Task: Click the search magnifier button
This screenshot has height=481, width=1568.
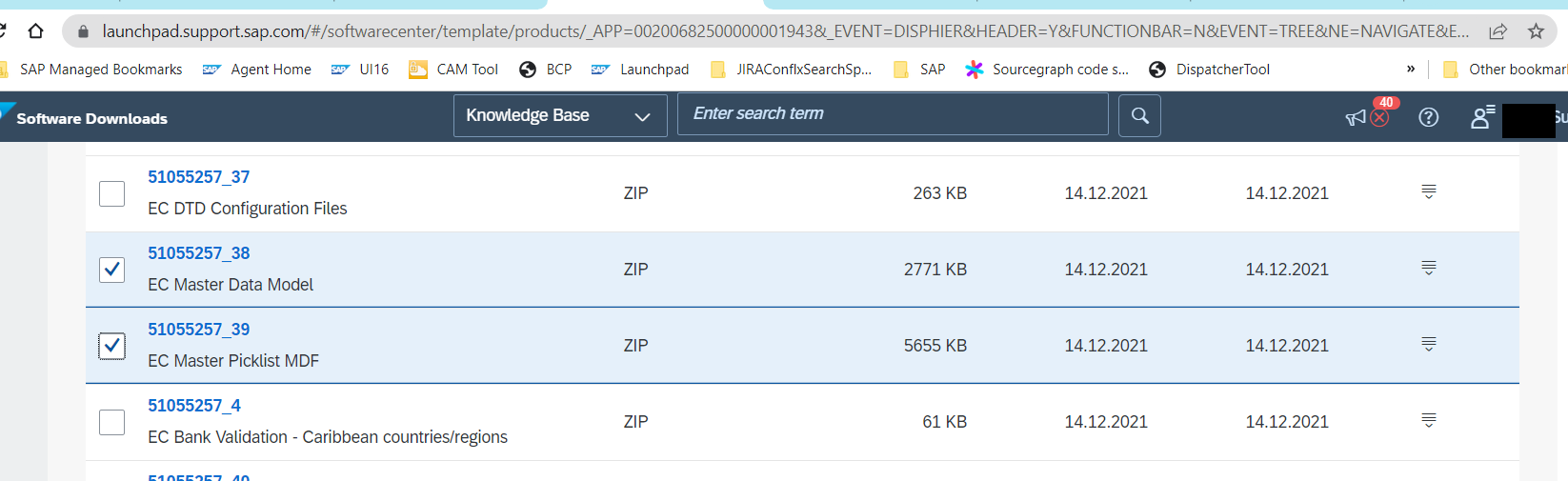Action: 1139,115
